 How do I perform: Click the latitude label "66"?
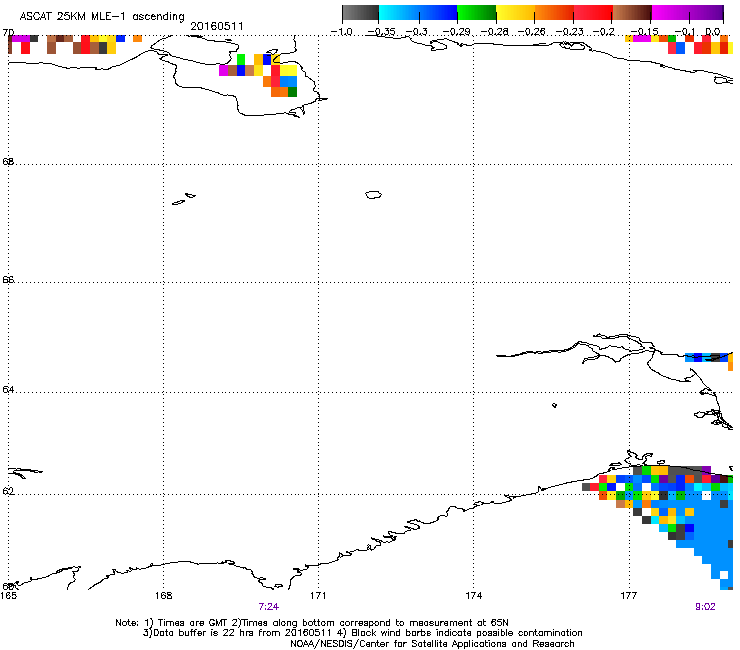8,279
